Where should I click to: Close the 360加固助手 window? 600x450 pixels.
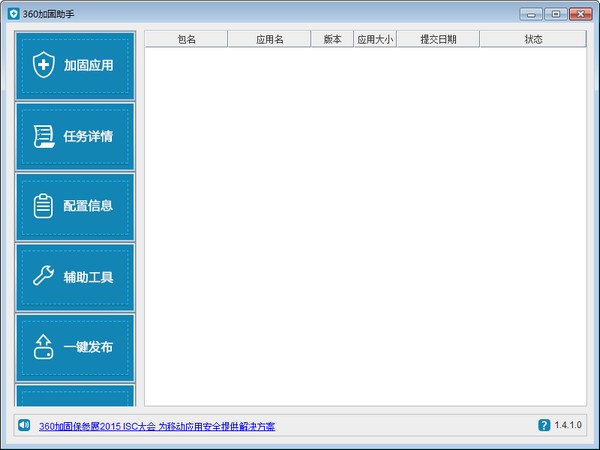[x=580, y=14]
